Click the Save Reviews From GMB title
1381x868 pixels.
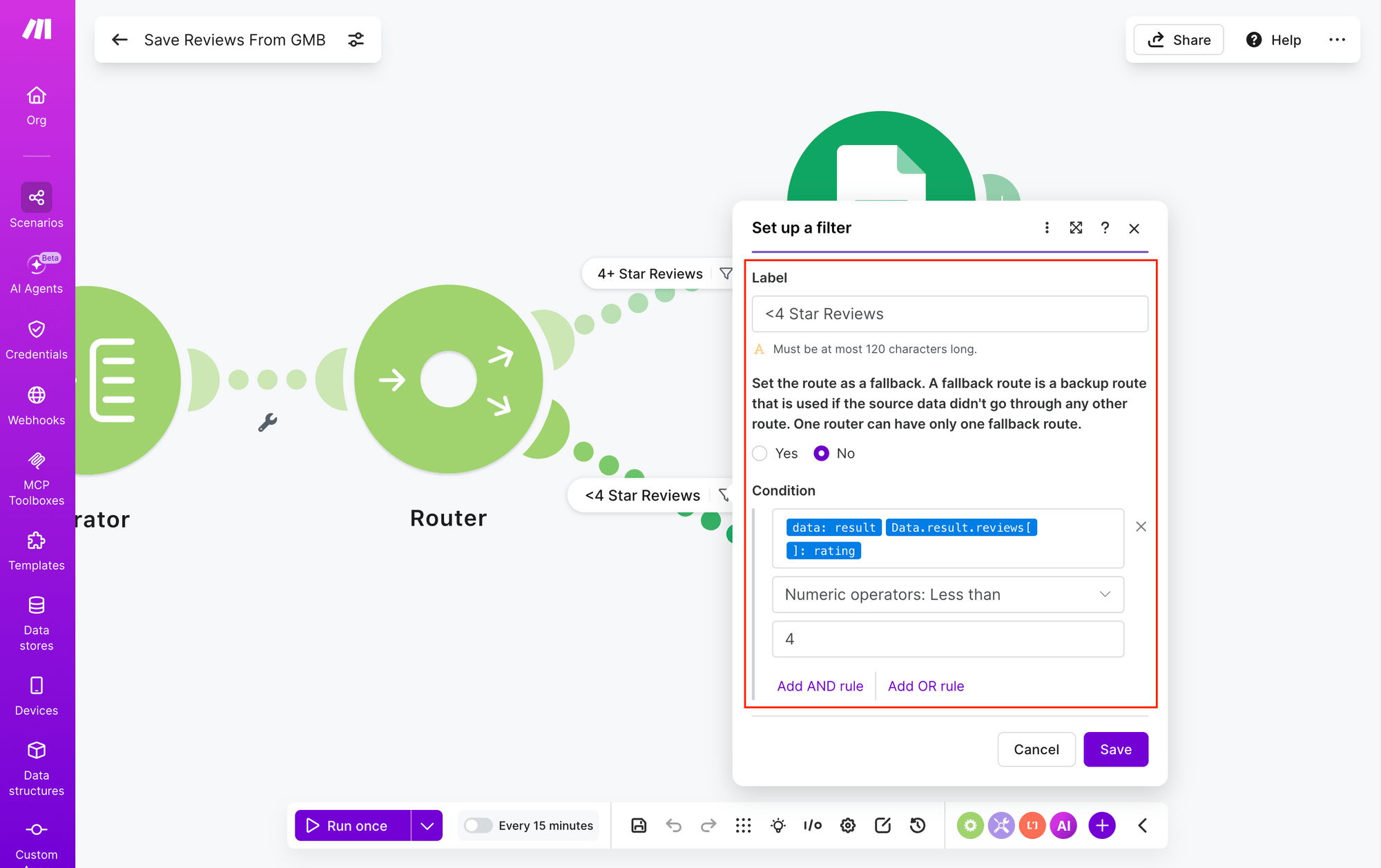tap(235, 40)
